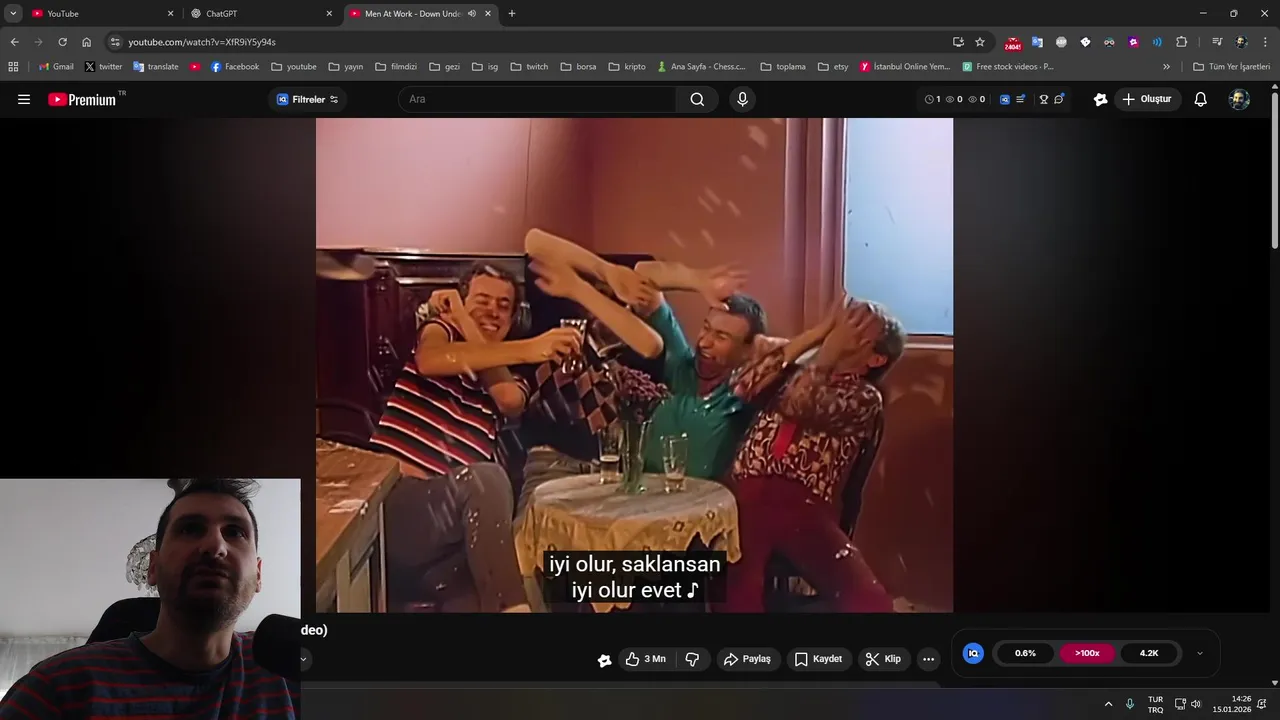Open YouTube notifications bell
The height and width of the screenshot is (720, 1280).
click(x=1201, y=99)
